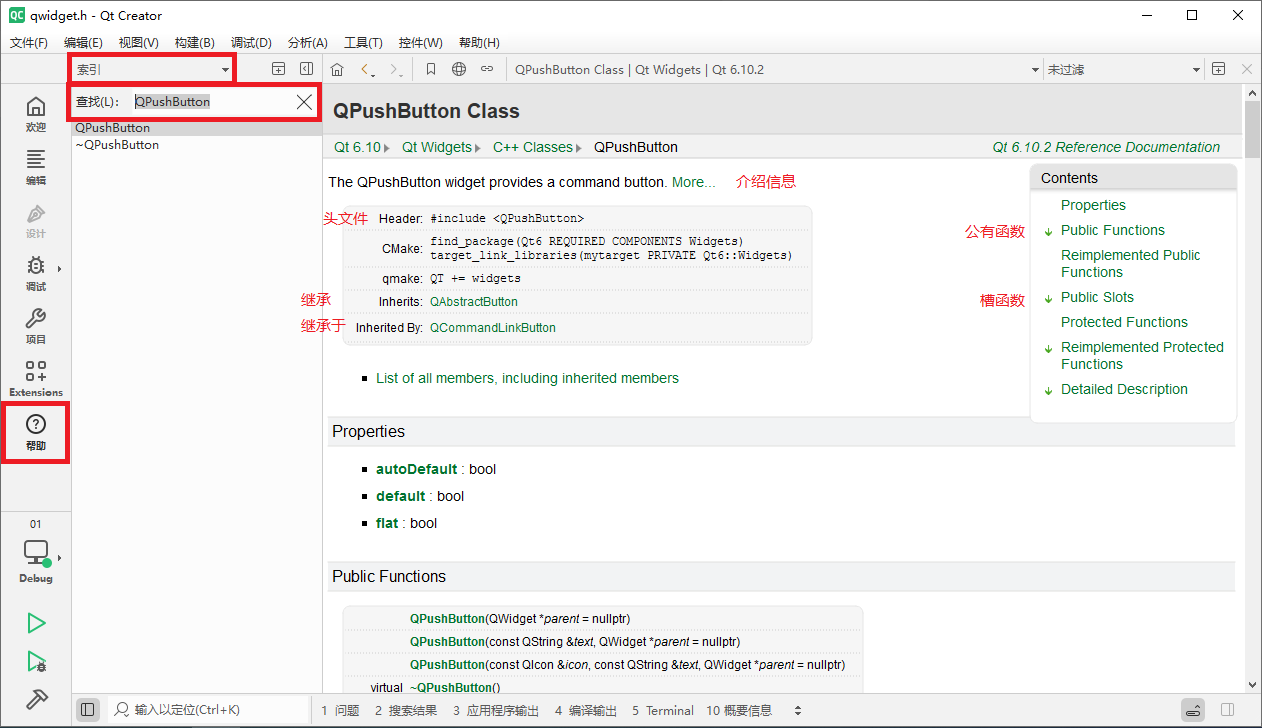Add a bookmark for this page
The width and height of the screenshot is (1262, 728).
(x=431, y=69)
